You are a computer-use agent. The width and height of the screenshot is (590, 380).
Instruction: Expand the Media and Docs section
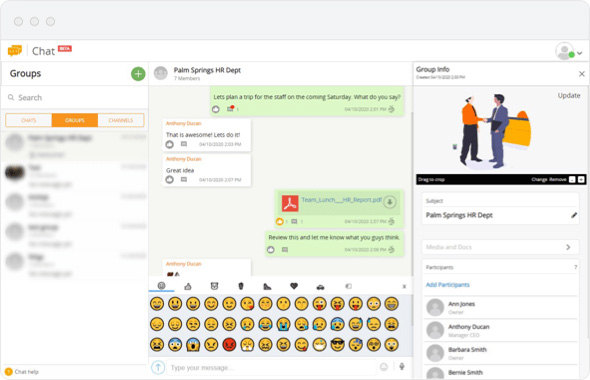[500, 247]
